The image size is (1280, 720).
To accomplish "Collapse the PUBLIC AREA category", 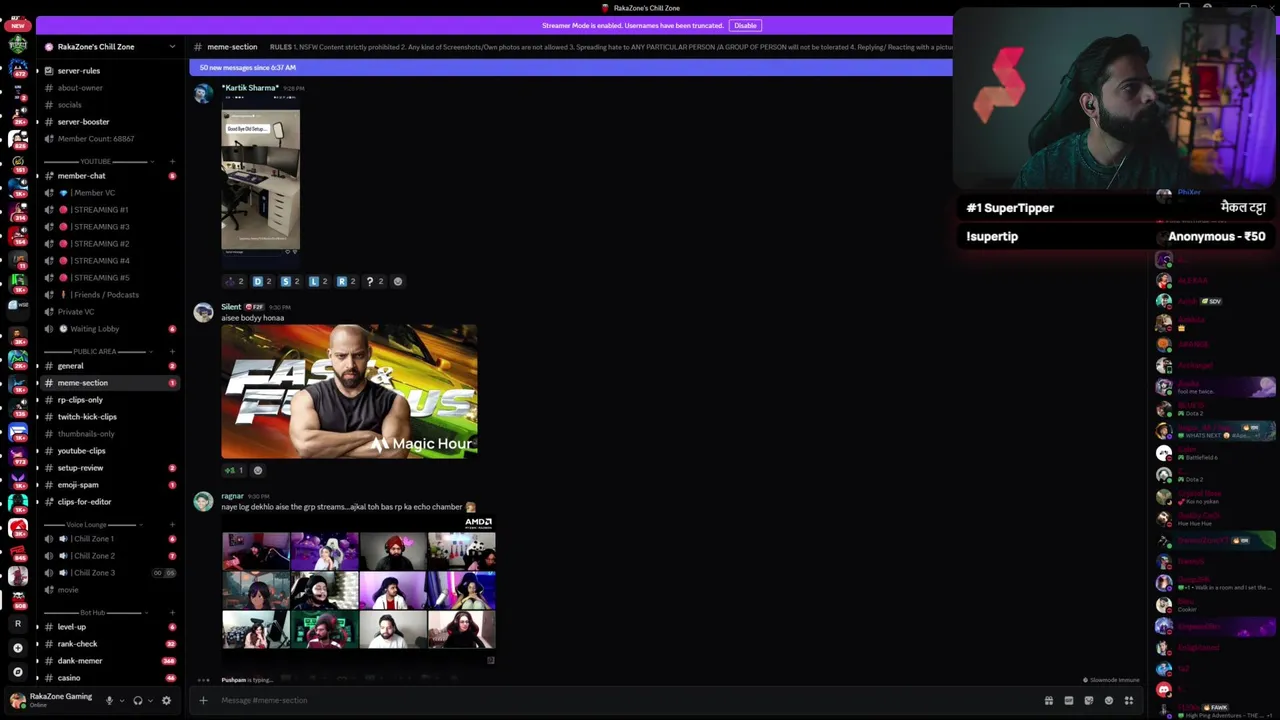I will pyautogui.click(x=95, y=352).
